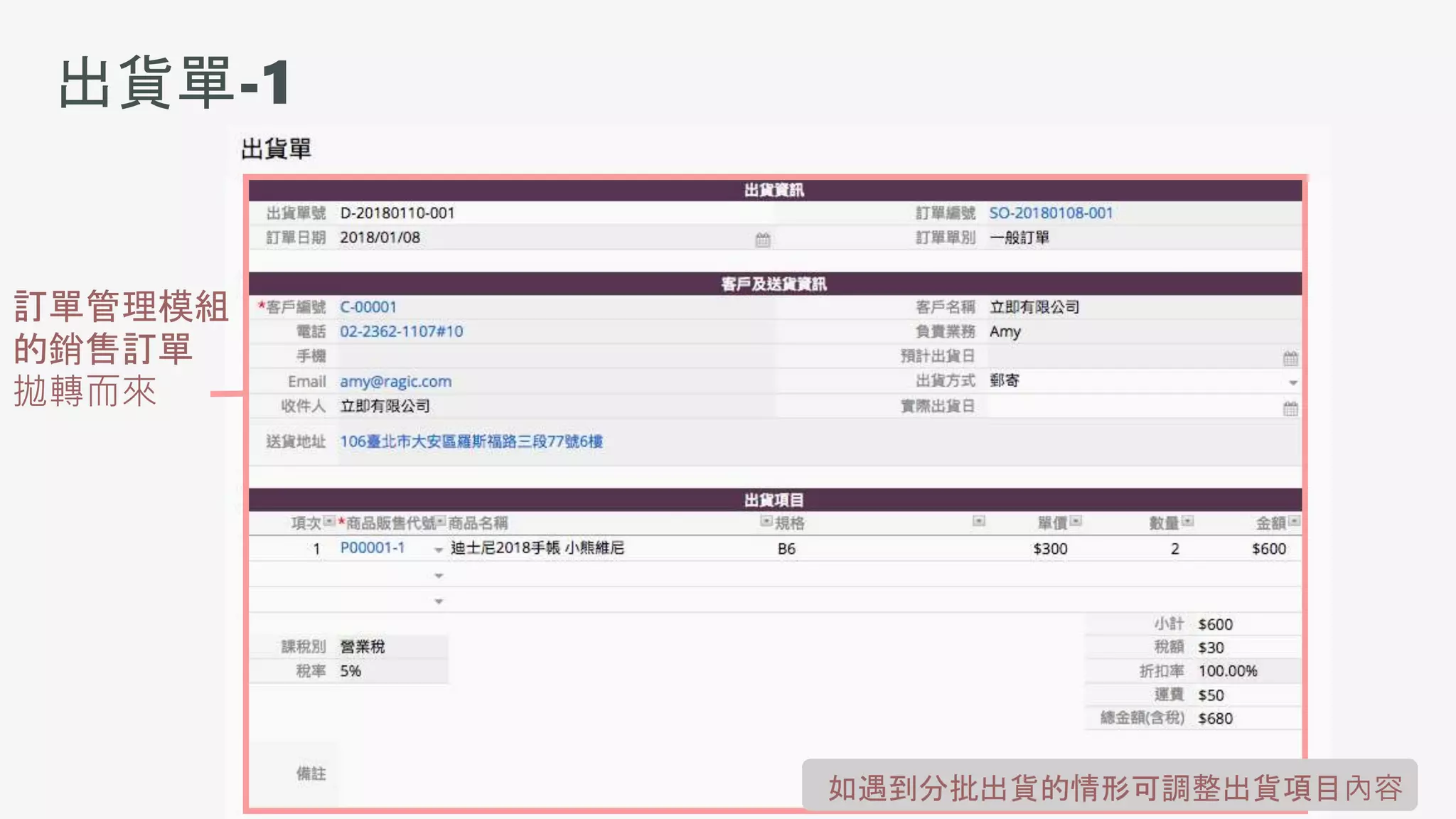The image size is (1456, 819).
Task: Click the 總金額(含稅) value $680
Action: coord(1215,719)
